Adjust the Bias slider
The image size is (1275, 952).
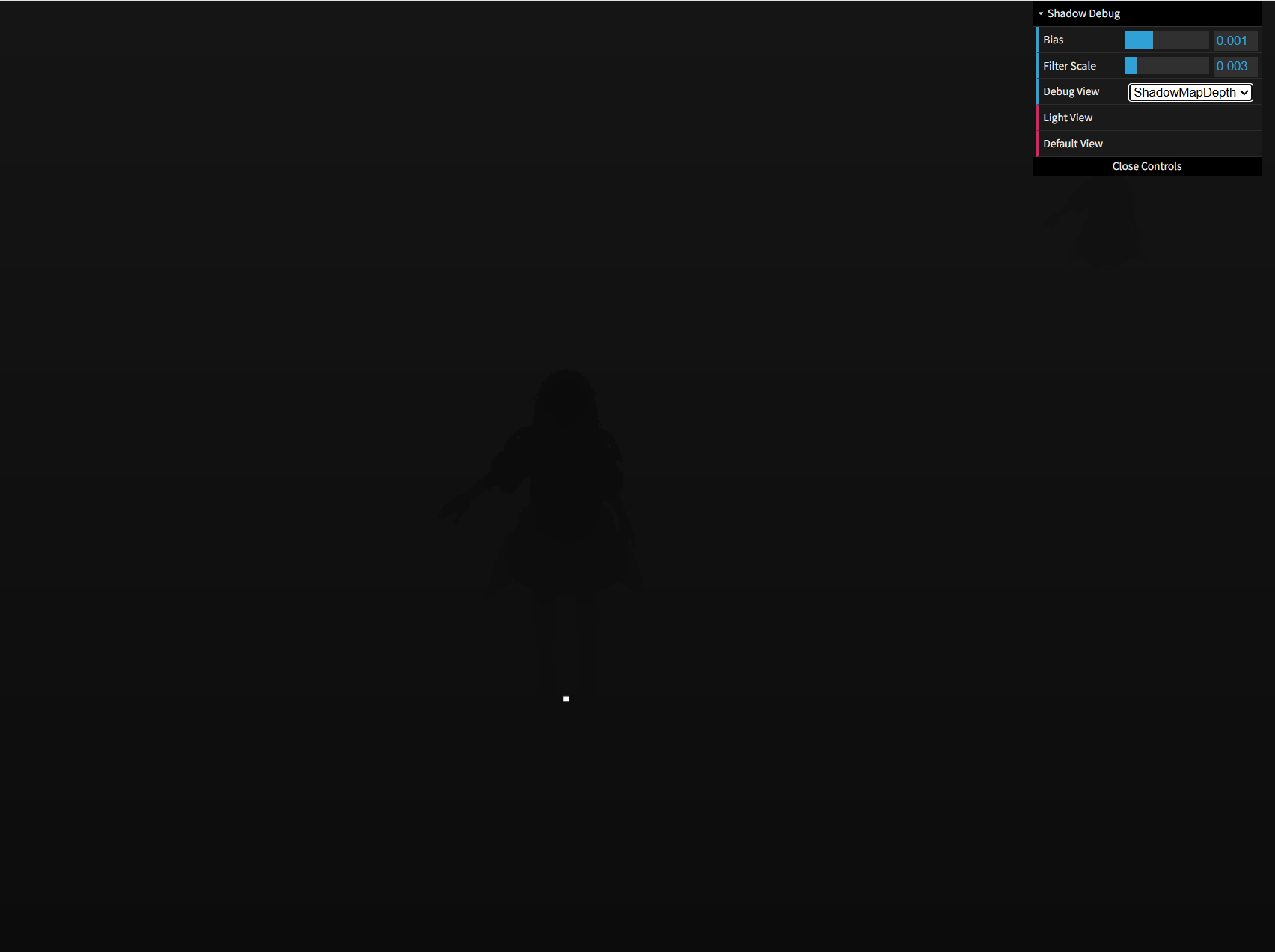tap(1167, 40)
